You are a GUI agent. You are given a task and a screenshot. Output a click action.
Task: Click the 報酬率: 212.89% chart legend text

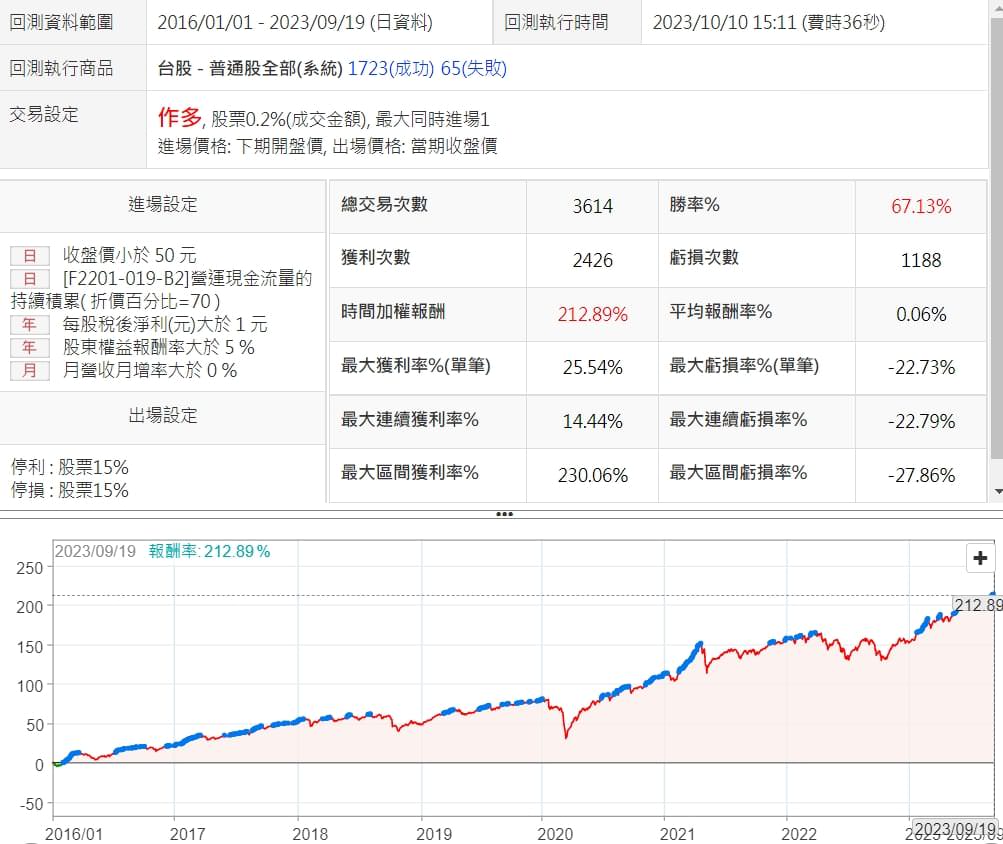coord(210,551)
